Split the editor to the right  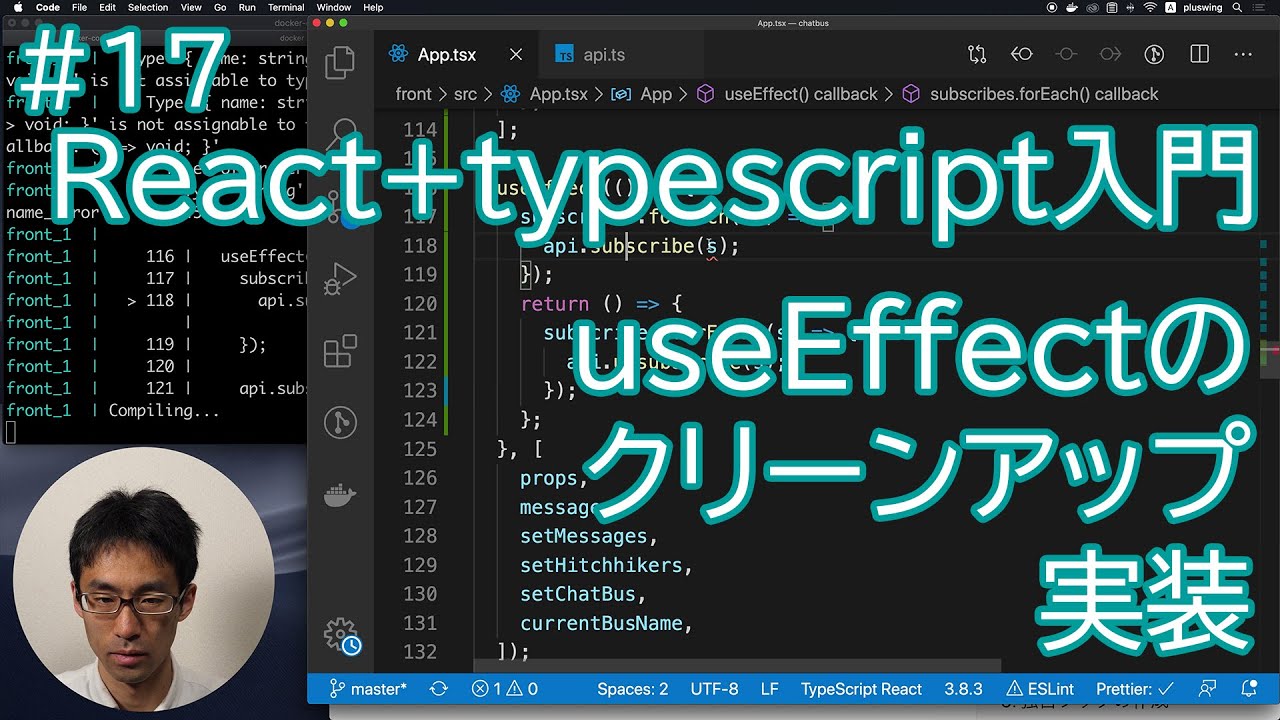1200,54
